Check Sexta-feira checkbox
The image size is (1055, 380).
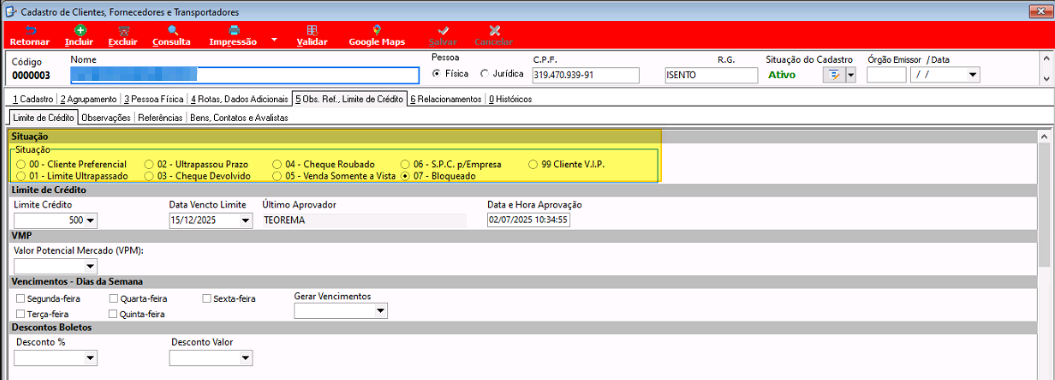[x=207, y=299]
